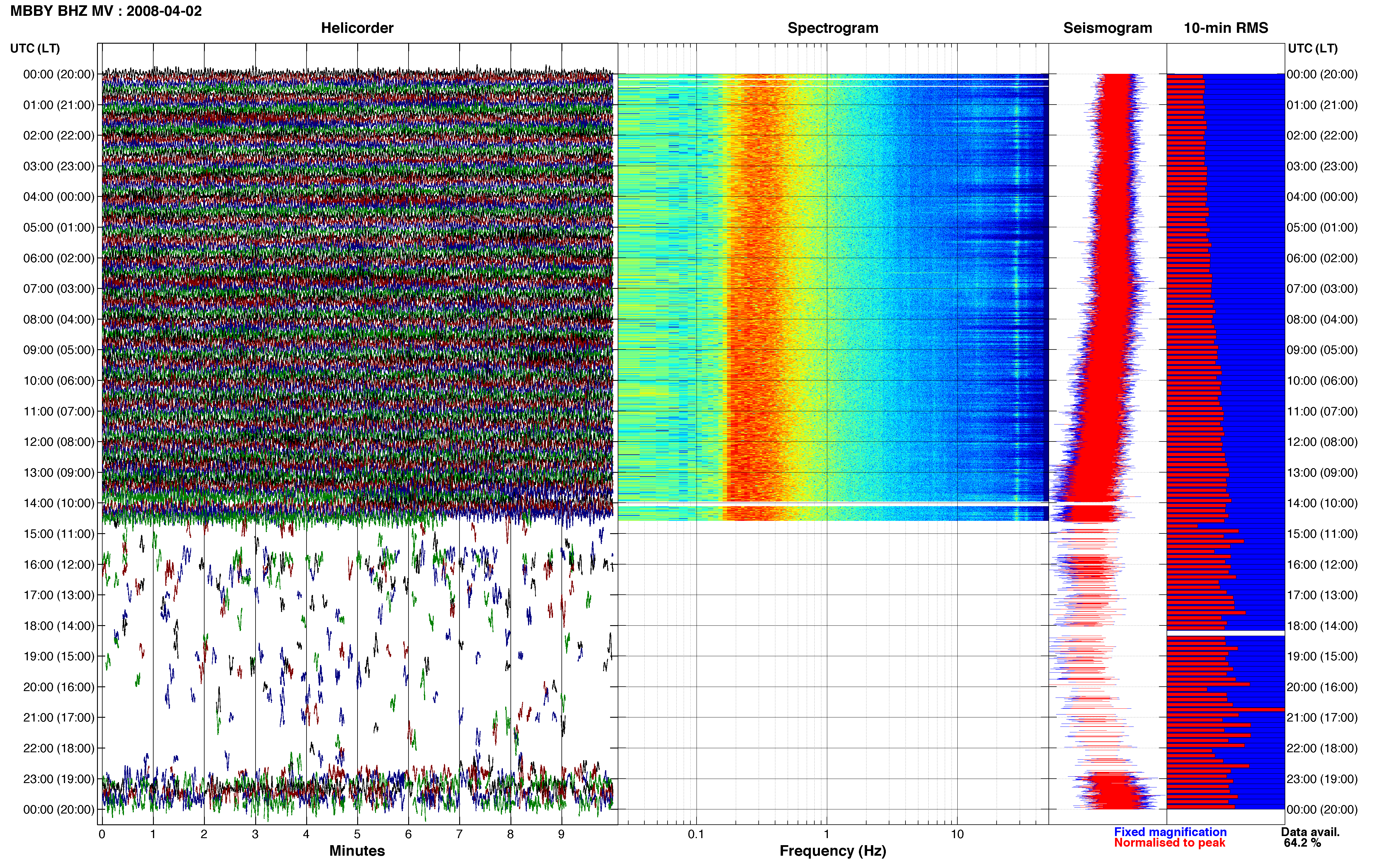Click left time label '09:00 (05:00)'
The height and width of the screenshot is (868, 1389).
59,350
